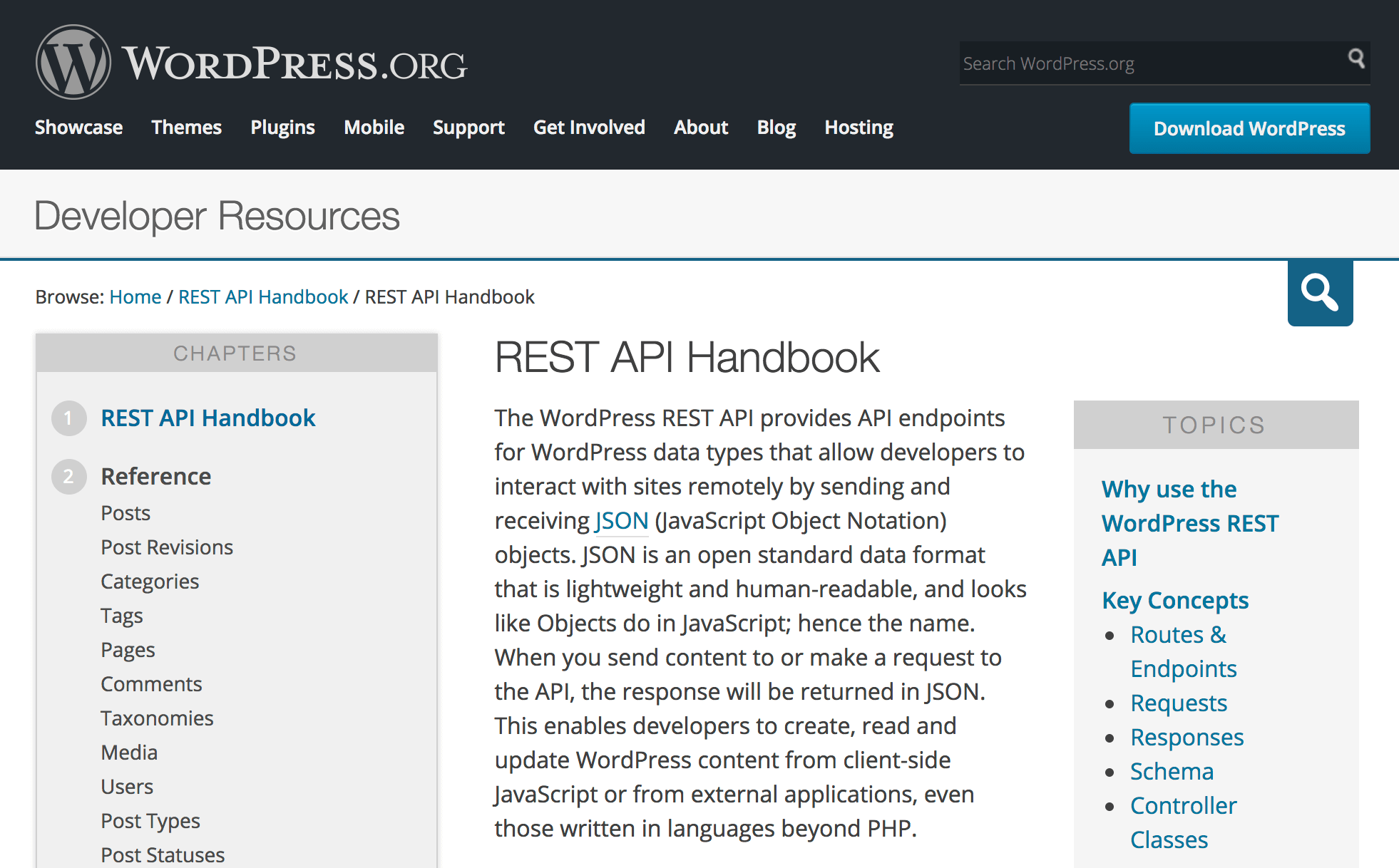Click the Download WordPress button

(1248, 127)
